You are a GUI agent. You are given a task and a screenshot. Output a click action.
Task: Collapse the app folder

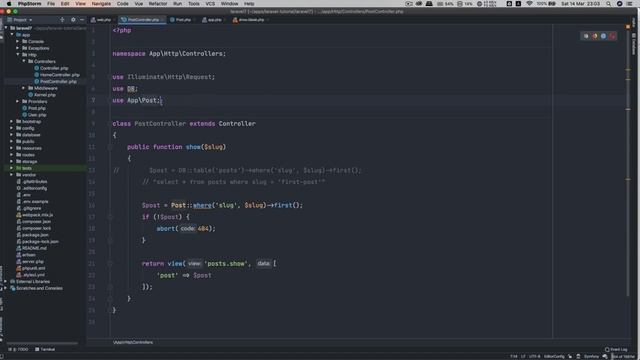12,35
